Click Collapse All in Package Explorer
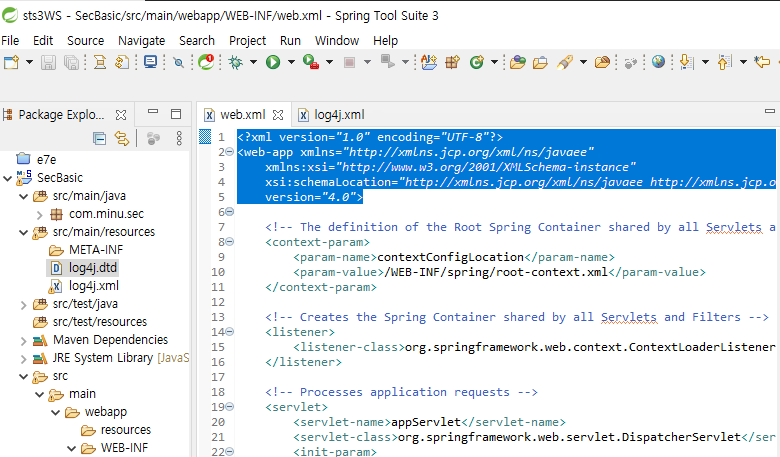780x457 pixels. (x=99, y=138)
